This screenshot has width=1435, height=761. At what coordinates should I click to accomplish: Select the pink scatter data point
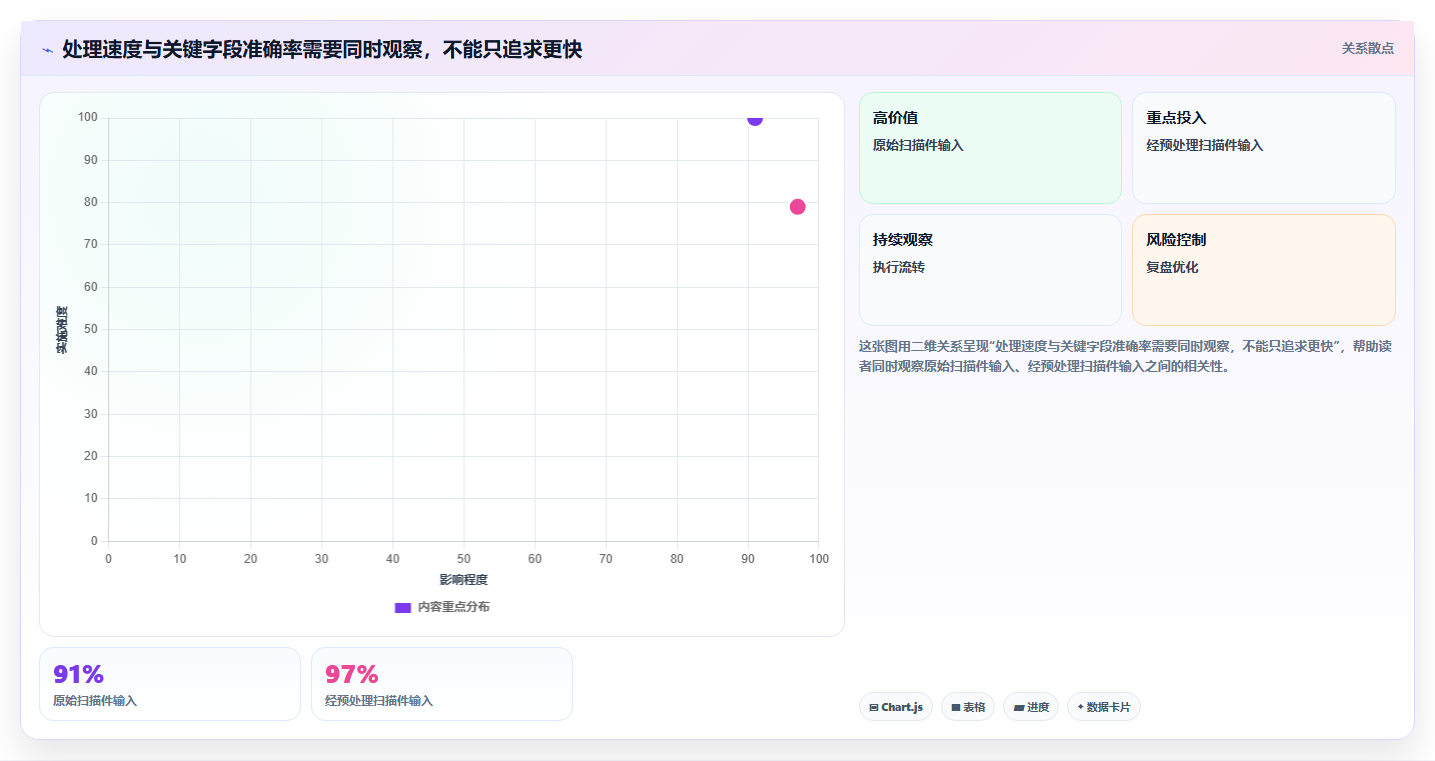tap(797, 207)
